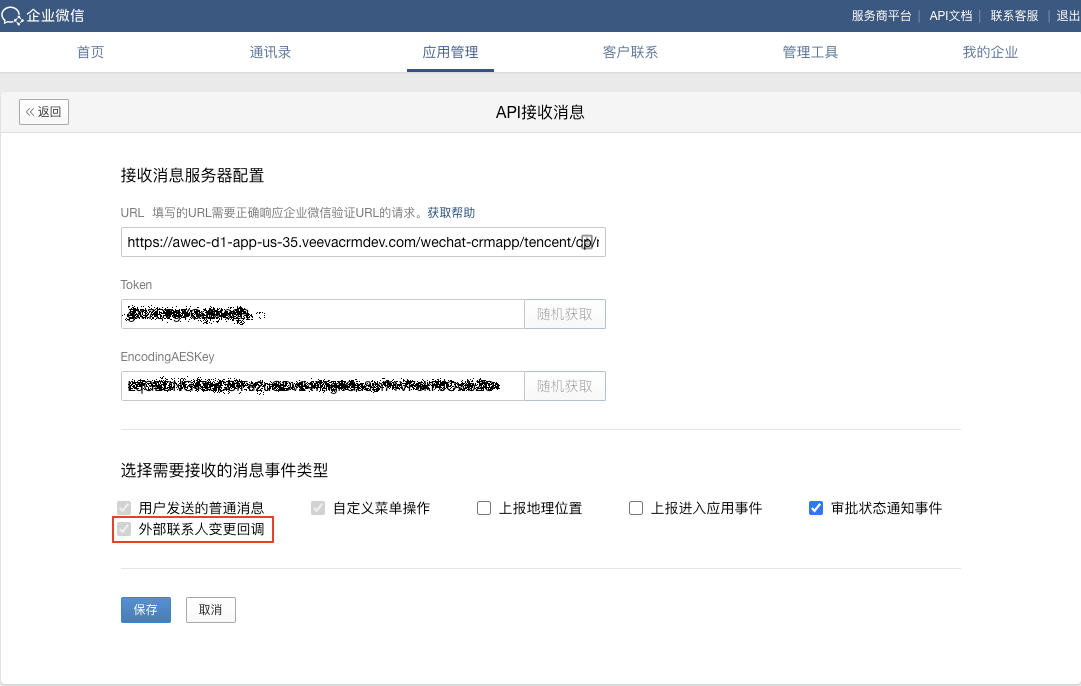Open the 客户联系 tab
Image resolution: width=1081 pixels, height=686 pixels.
pos(630,52)
